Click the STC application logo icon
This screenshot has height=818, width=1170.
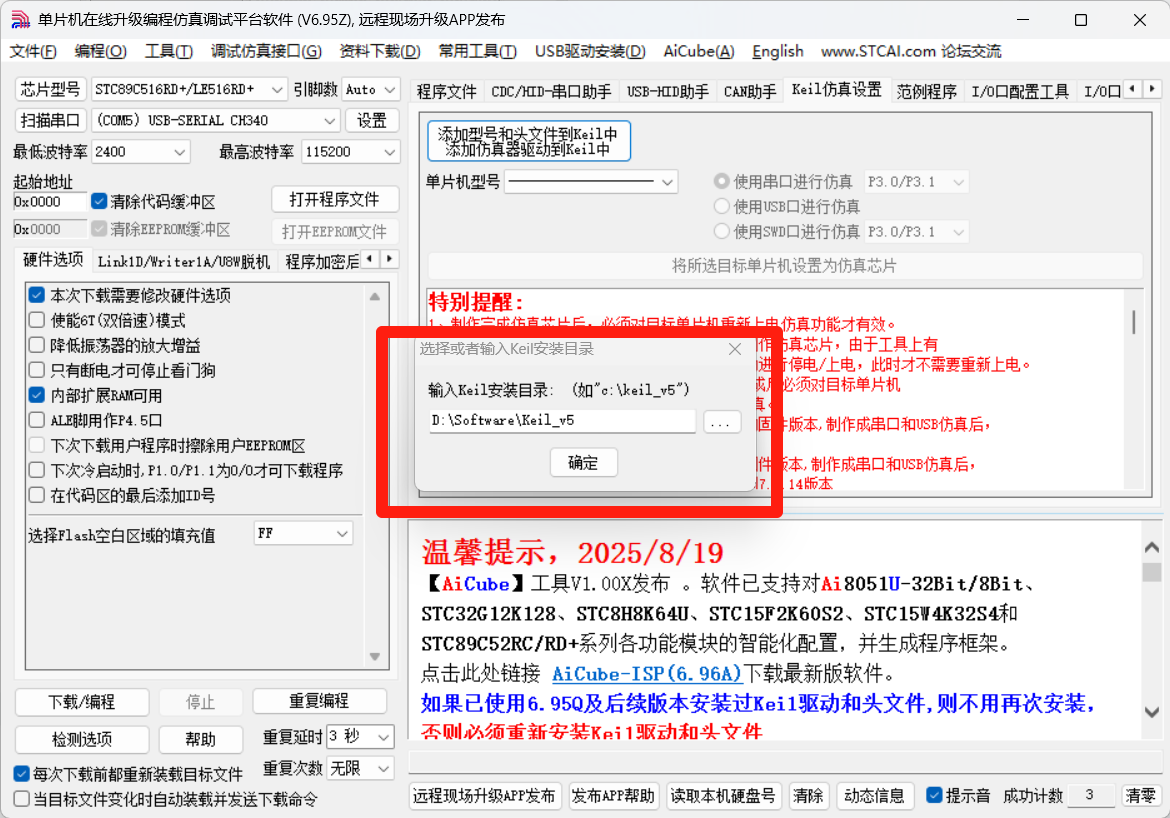tap(20, 19)
